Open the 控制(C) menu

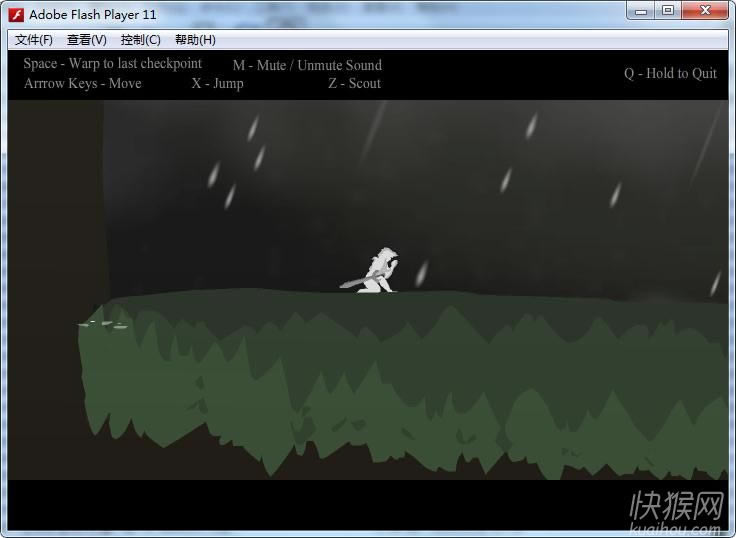[x=140, y=40]
